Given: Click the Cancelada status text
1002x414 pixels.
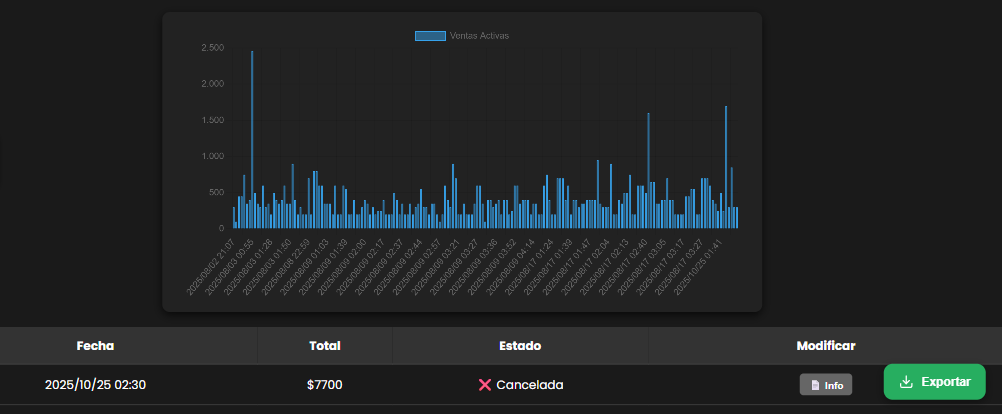Looking at the screenshot, I should tap(529, 385).
